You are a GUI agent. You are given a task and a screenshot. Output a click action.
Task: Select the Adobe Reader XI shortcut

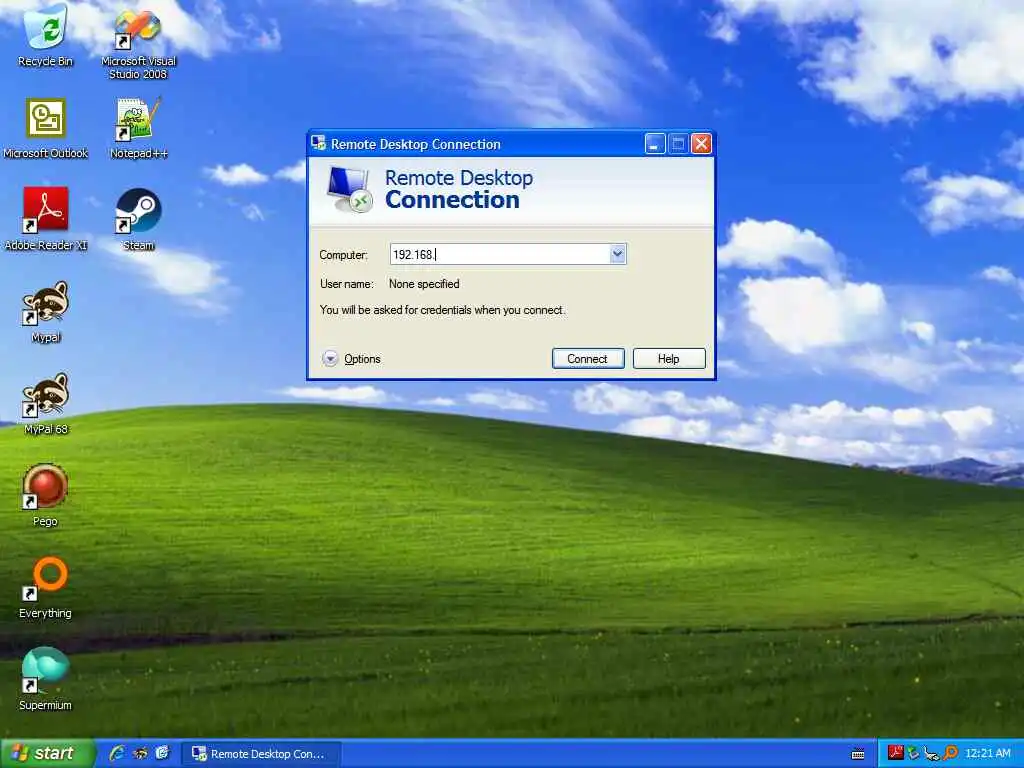[46, 220]
